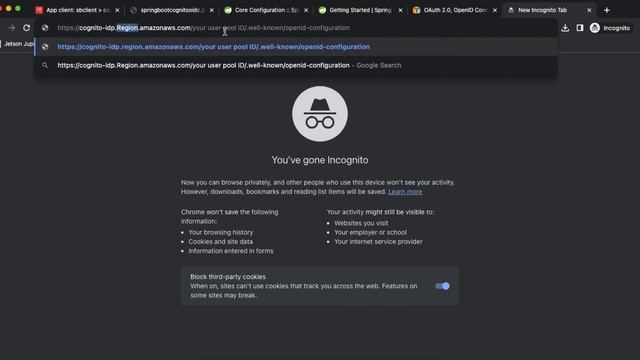
Task: Click 'Information entered in forms' text
Action: (231, 251)
